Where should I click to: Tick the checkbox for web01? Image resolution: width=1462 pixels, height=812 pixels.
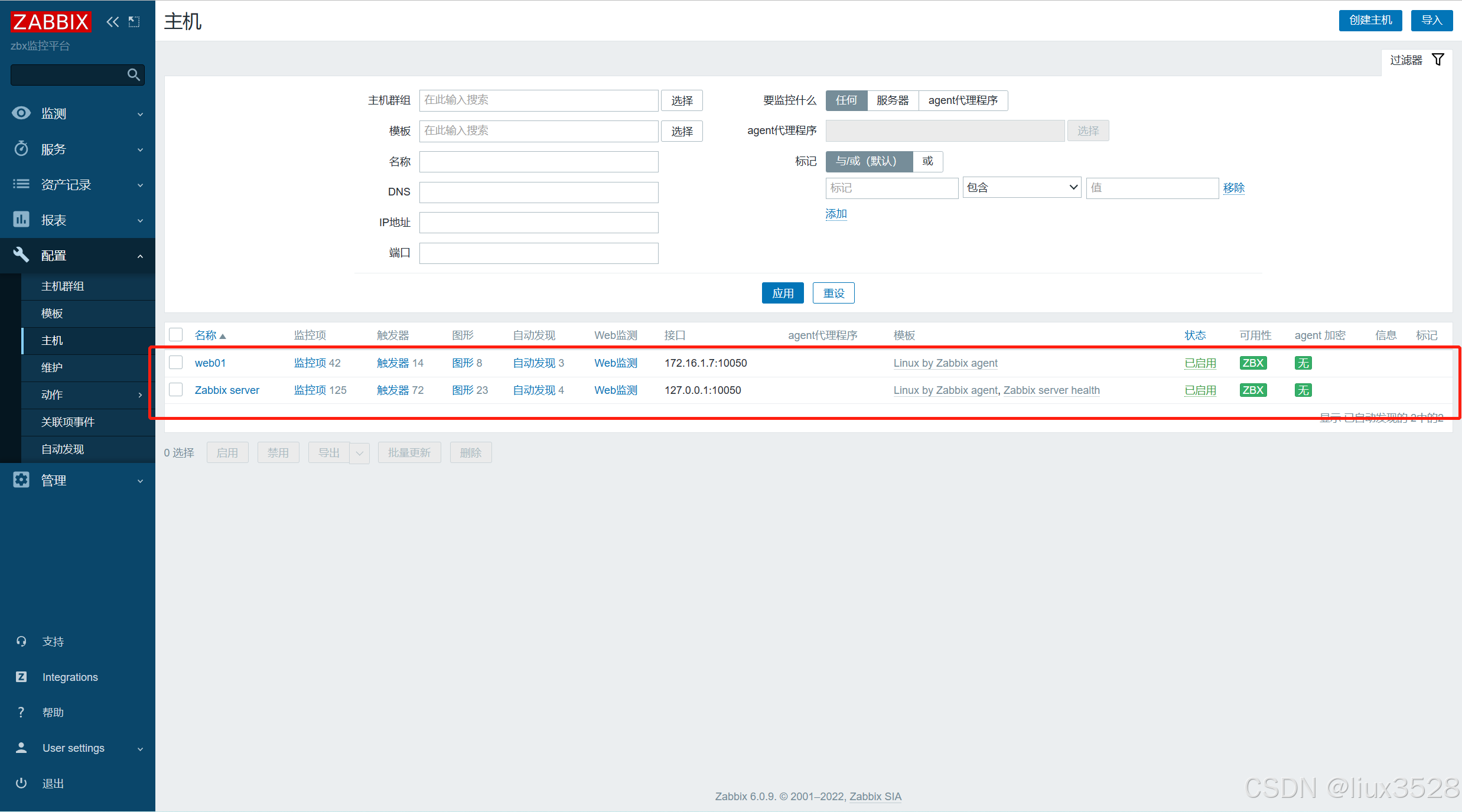click(176, 363)
